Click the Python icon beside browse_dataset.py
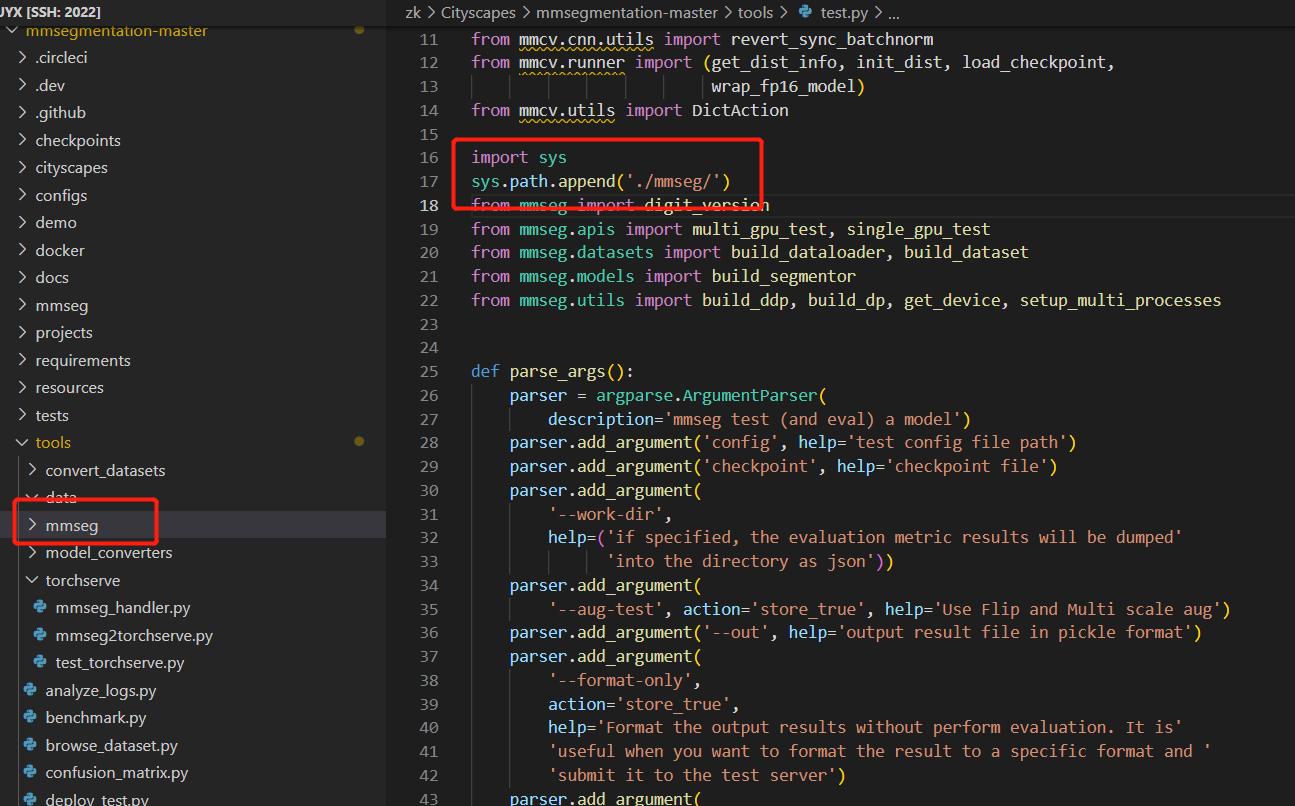The width and height of the screenshot is (1295, 806). (28, 745)
